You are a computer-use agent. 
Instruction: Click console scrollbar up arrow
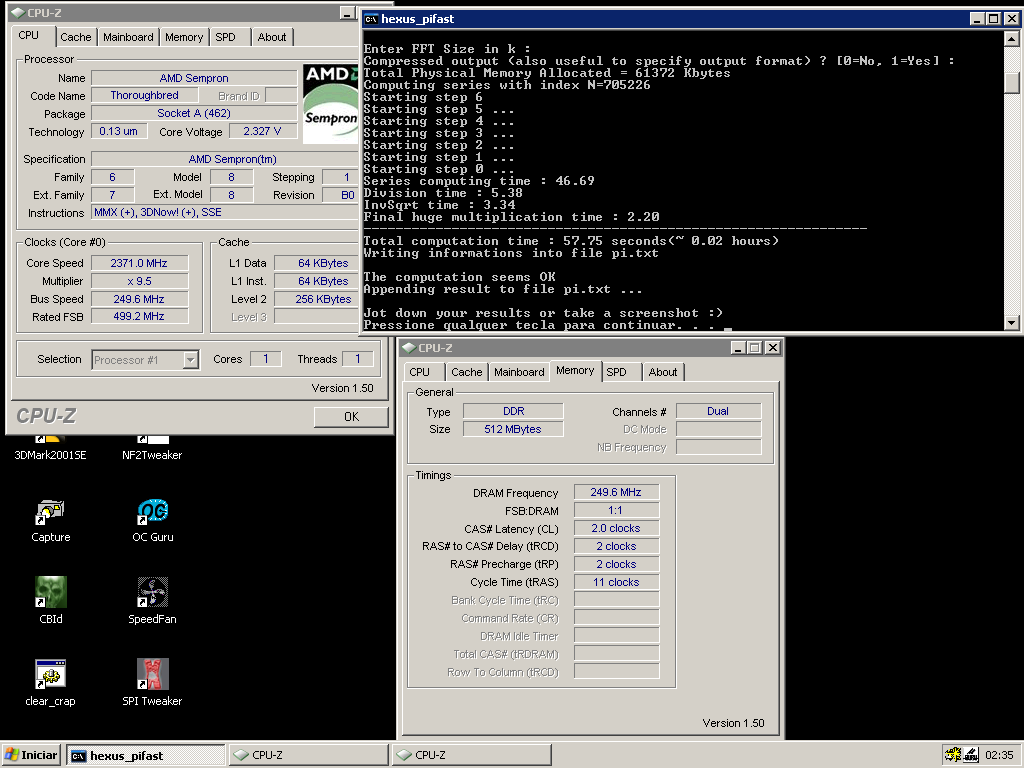[1011, 39]
